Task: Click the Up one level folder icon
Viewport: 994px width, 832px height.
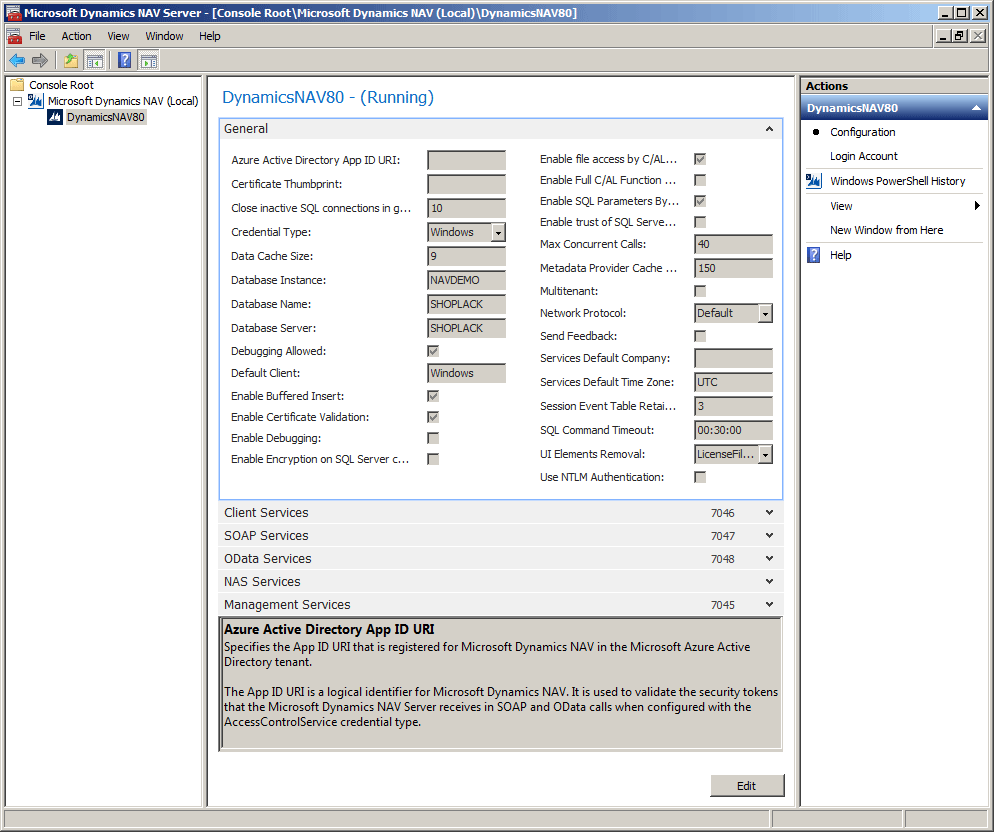Action: [70, 60]
